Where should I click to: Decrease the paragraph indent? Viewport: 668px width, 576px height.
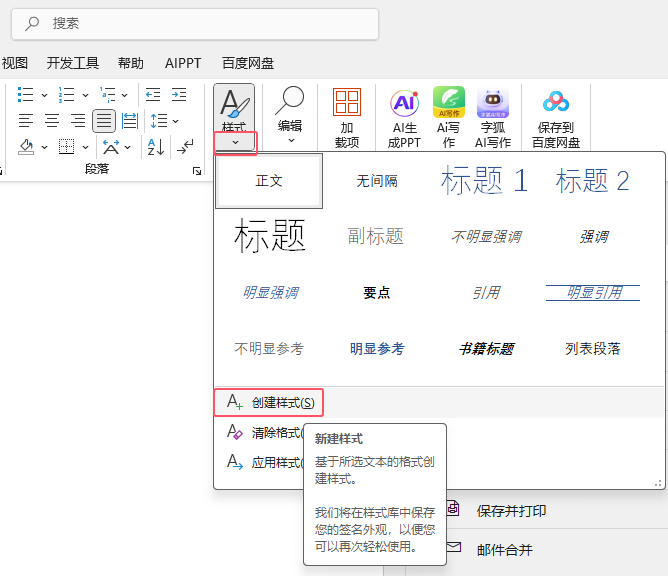(x=153, y=95)
